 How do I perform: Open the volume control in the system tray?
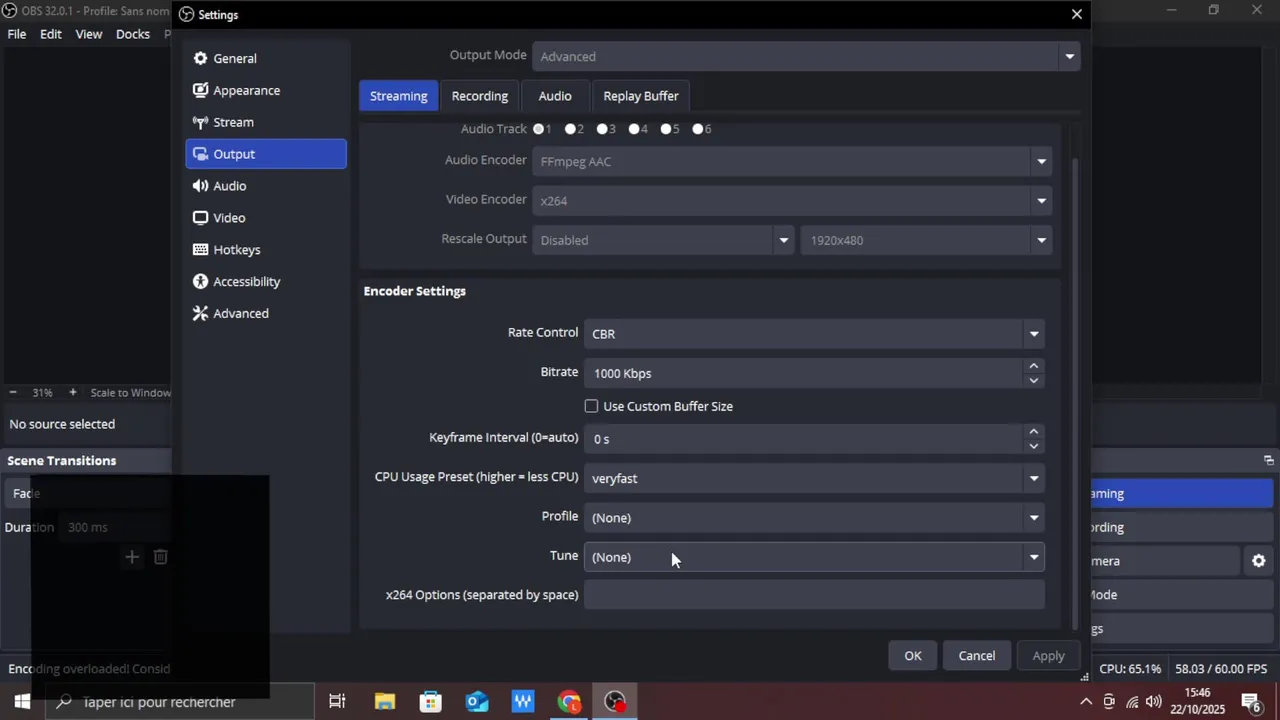pyautogui.click(x=1153, y=702)
